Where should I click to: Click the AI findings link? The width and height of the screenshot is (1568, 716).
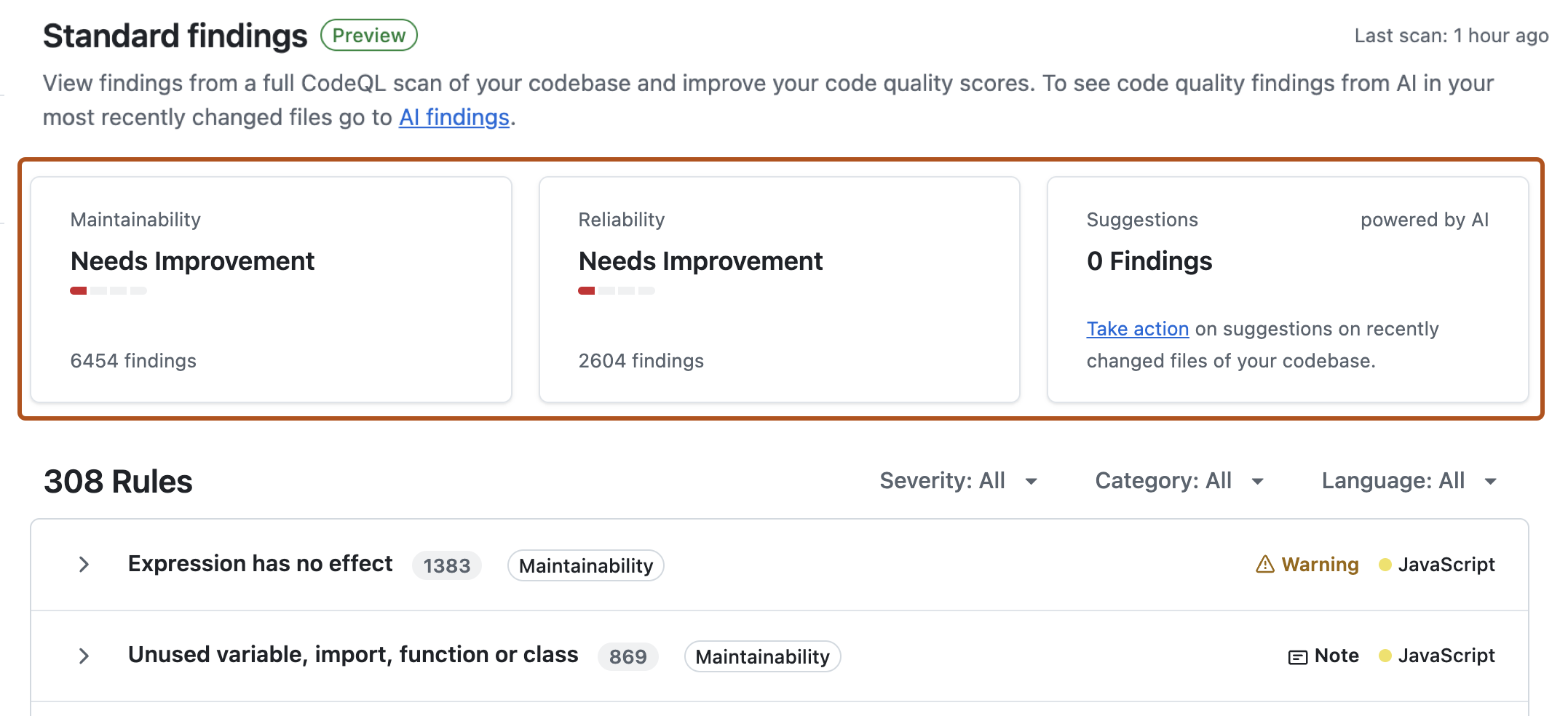point(453,117)
